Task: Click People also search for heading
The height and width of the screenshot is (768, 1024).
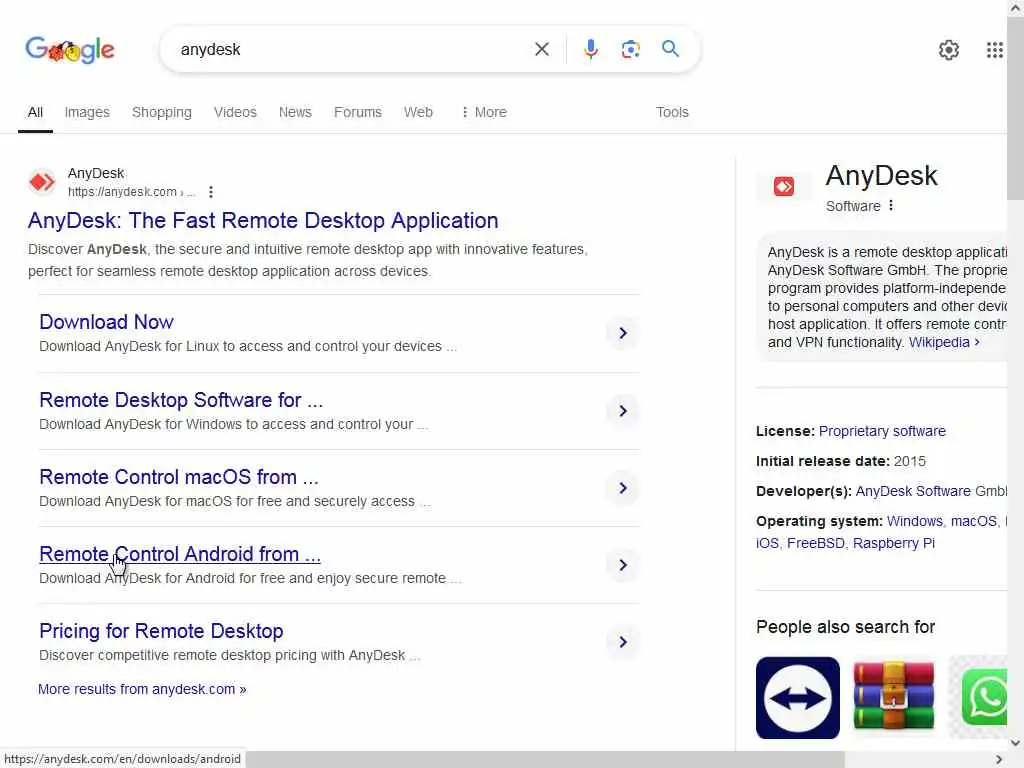Action: tap(845, 627)
